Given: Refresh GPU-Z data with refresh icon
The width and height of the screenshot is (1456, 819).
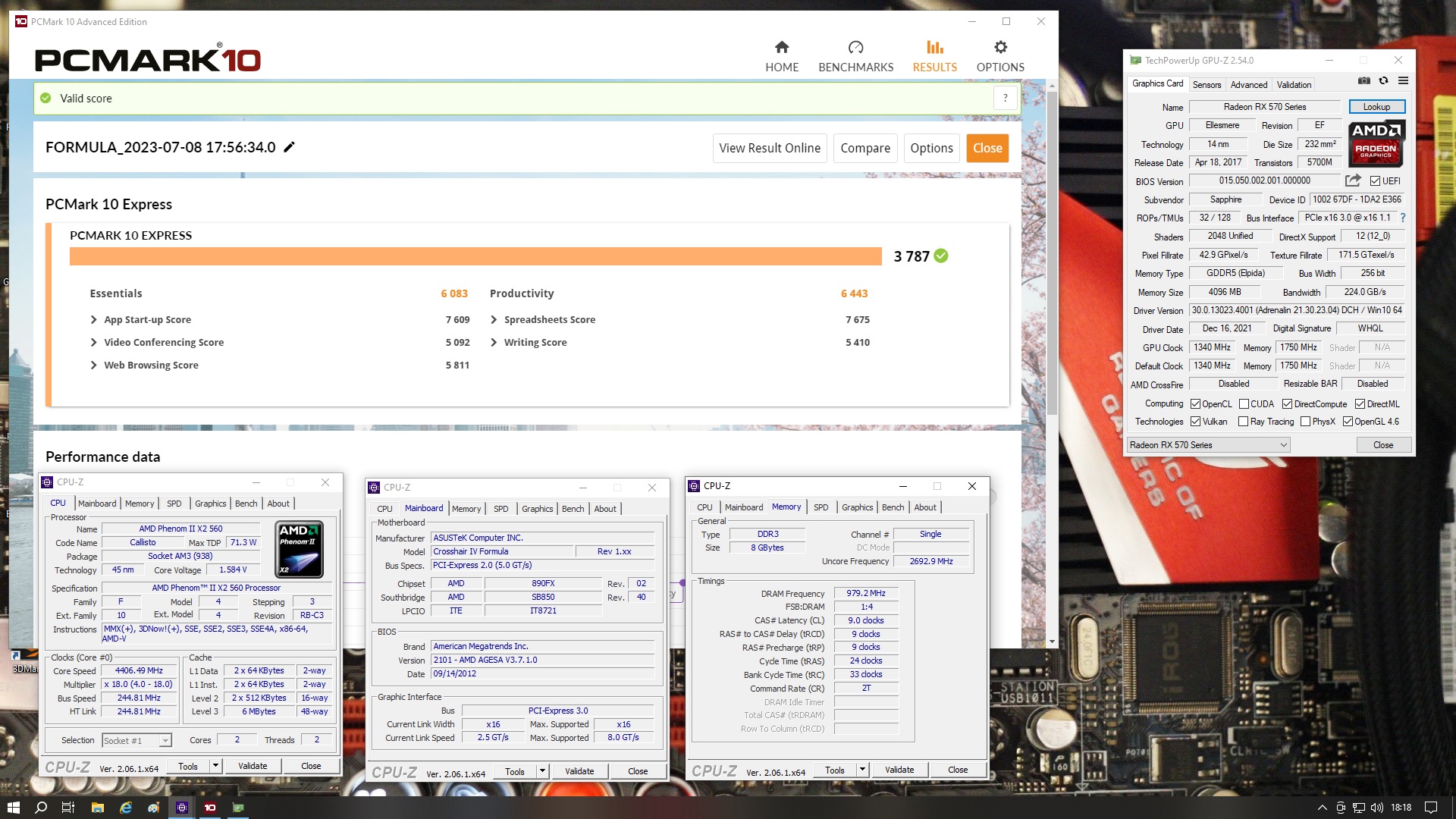Looking at the screenshot, I should pyautogui.click(x=1383, y=80).
